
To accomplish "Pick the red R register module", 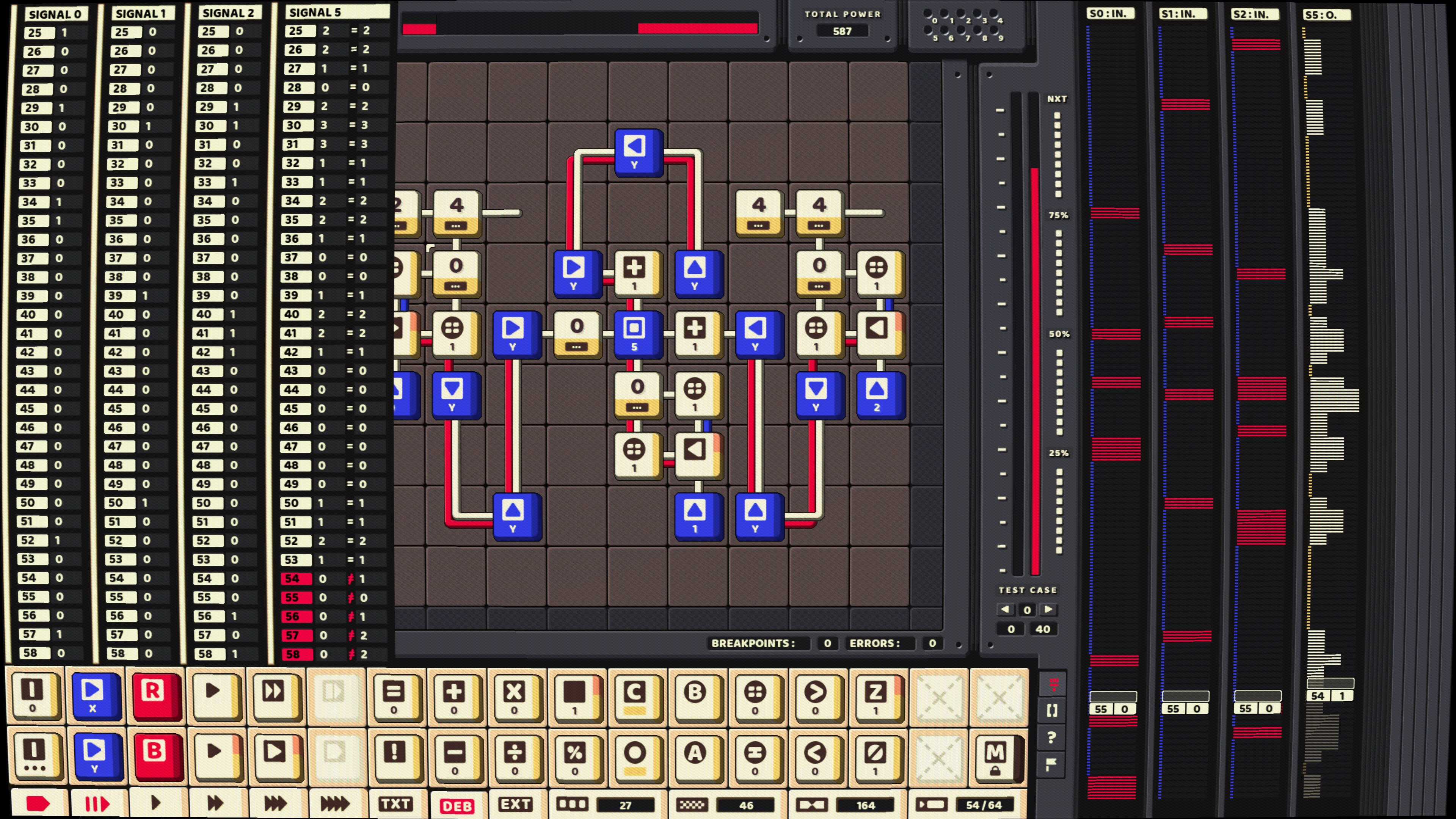I will coord(157,697).
